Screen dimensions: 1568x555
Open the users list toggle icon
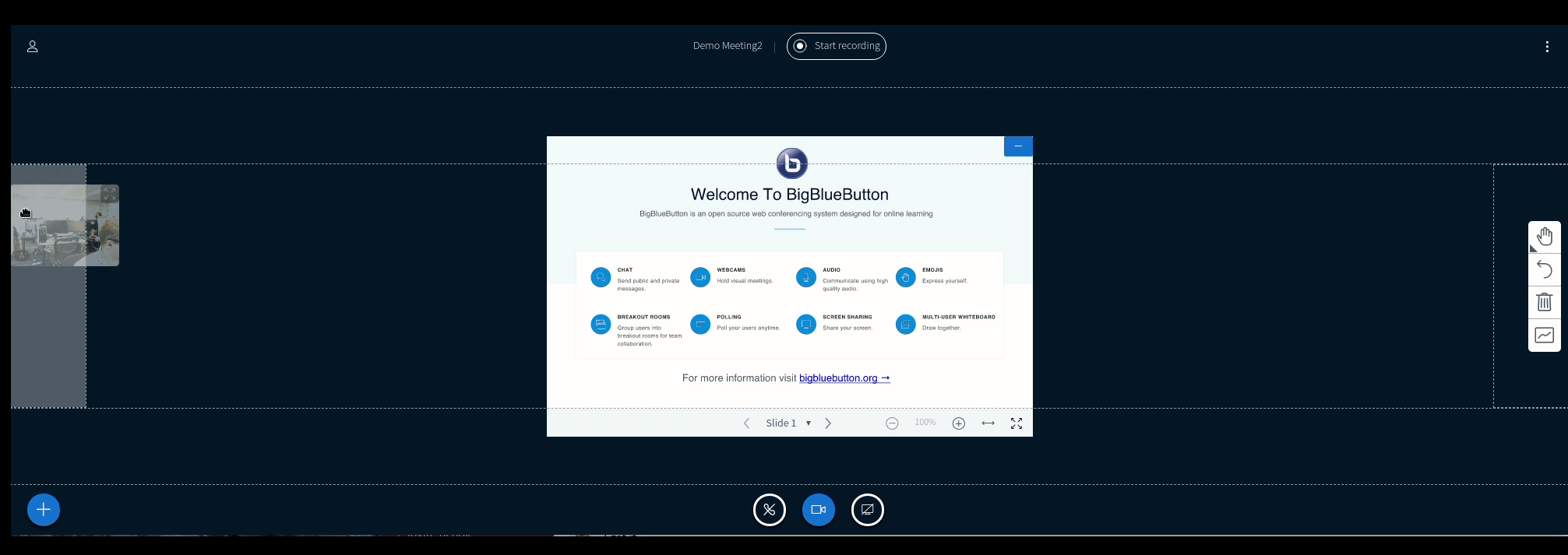[x=33, y=47]
